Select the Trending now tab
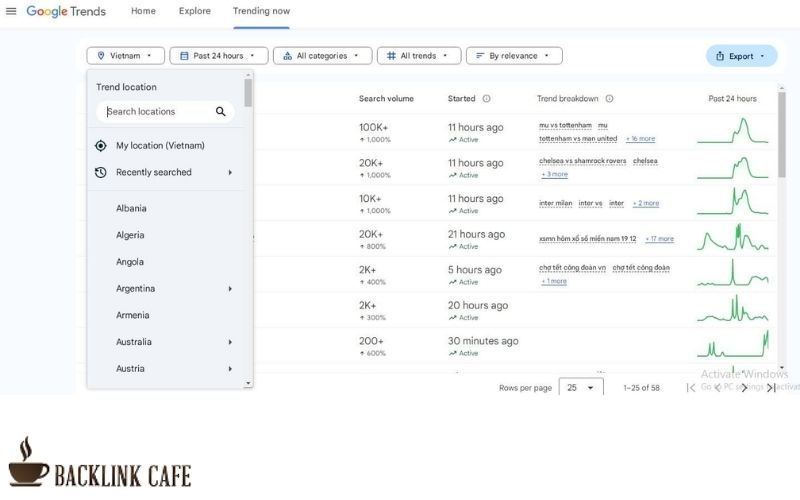This screenshot has width=800, height=500. (x=261, y=11)
